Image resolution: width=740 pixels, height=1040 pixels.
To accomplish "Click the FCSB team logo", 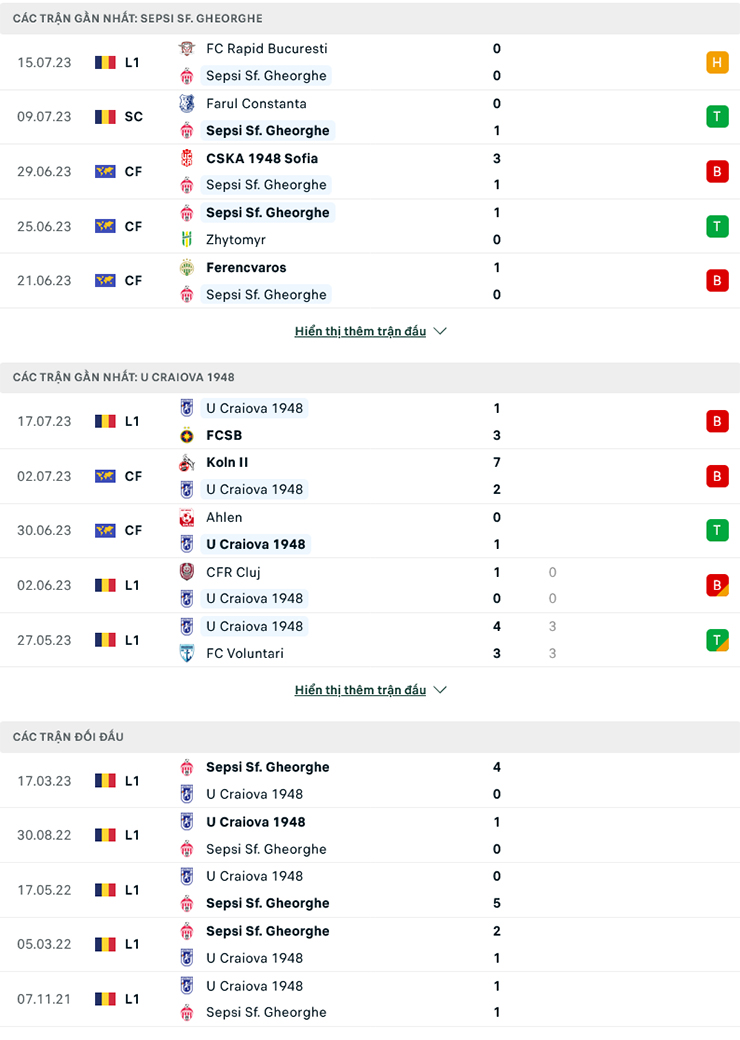I will coord(186,435).
